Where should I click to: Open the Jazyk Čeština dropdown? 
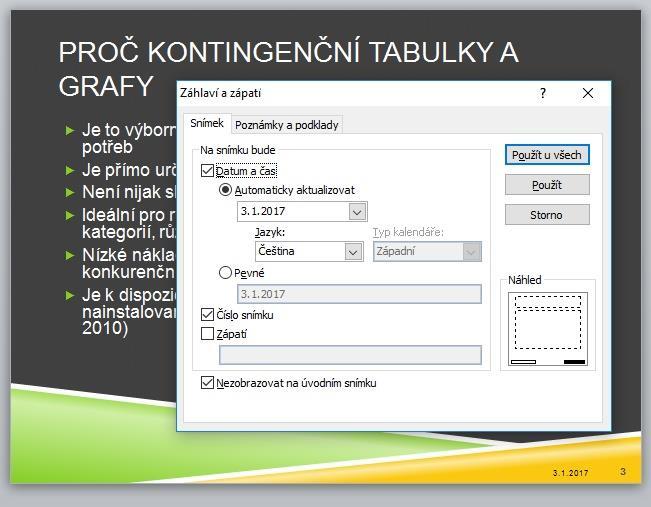tap(353, 252)
